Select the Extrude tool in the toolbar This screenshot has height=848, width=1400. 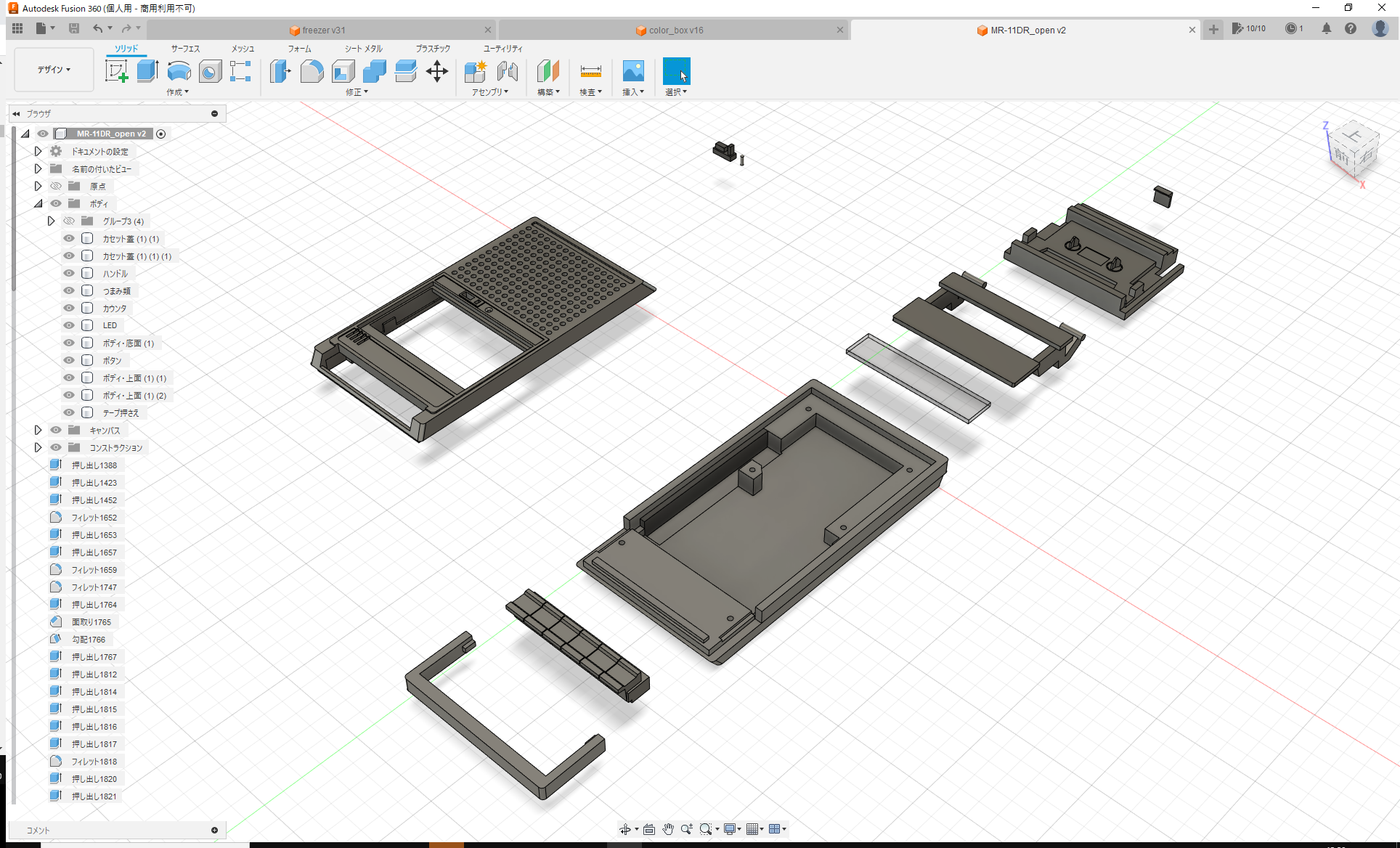click(x=147, y=72)
